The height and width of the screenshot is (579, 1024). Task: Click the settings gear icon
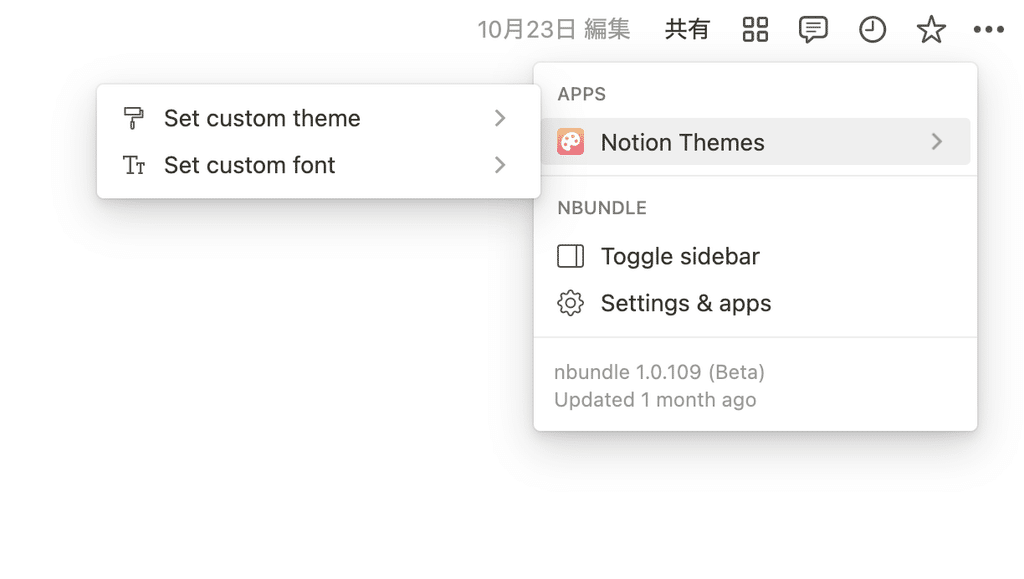pos(570,304)
